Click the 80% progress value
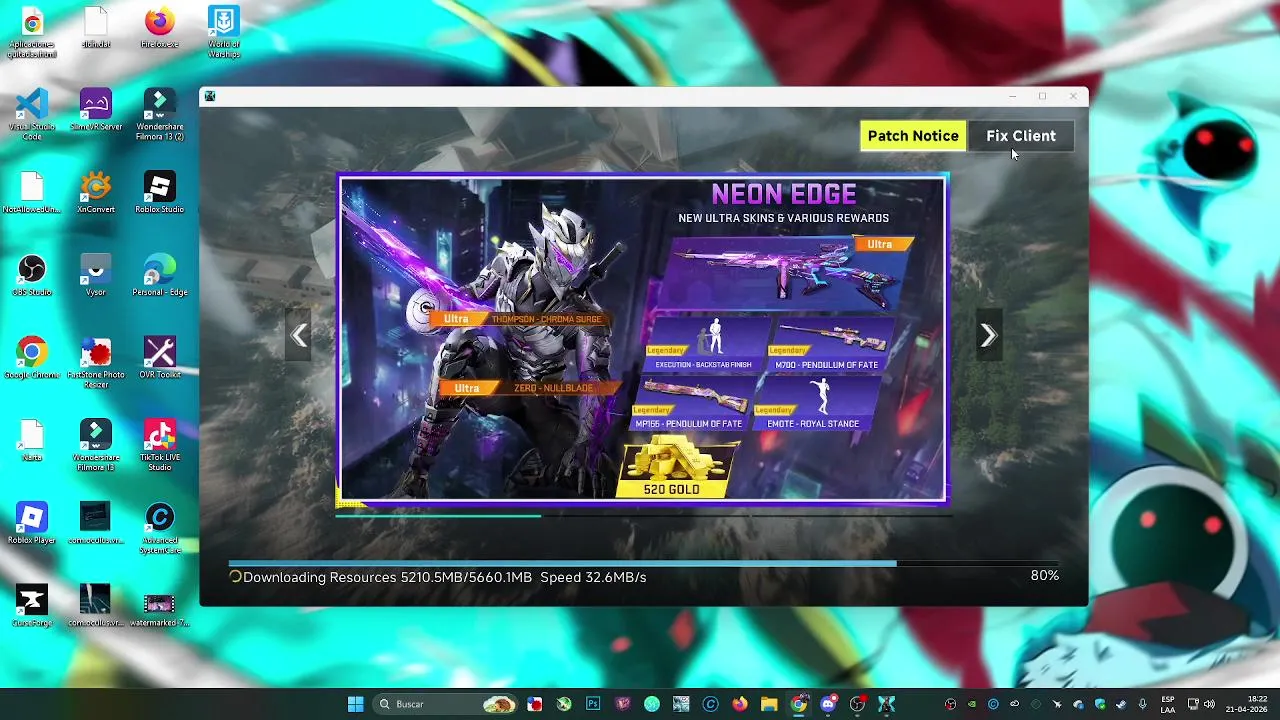Viewport: 1280px width, 720px height. tap(1044, 576)
